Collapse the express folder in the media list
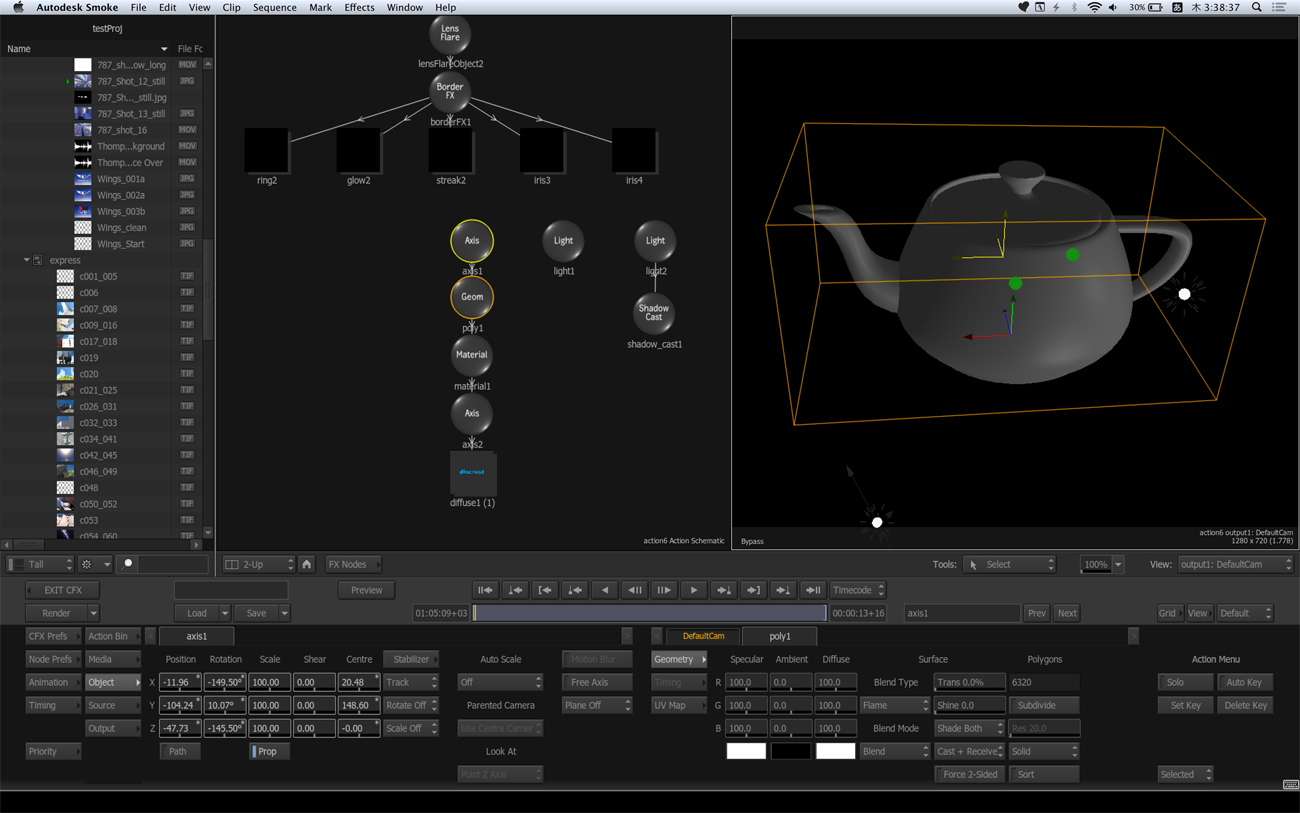The image size is (1300, 813). tap(27, 260)
